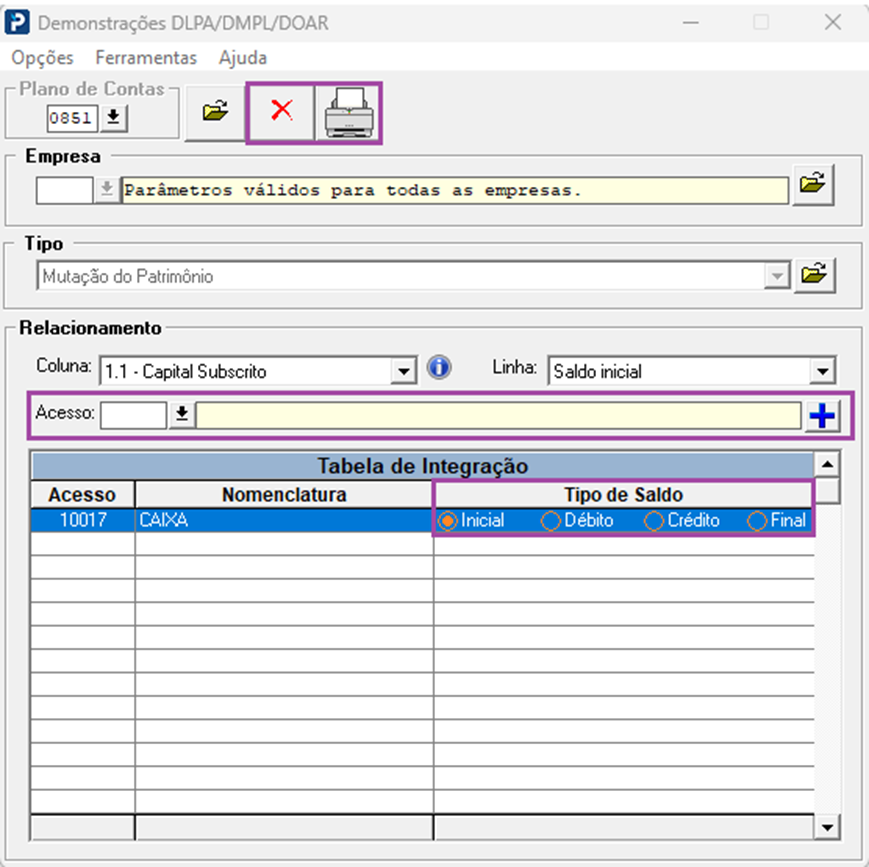Close the Demonstrações DLPA/DMPL/DOAR window

tap(832, 22)
